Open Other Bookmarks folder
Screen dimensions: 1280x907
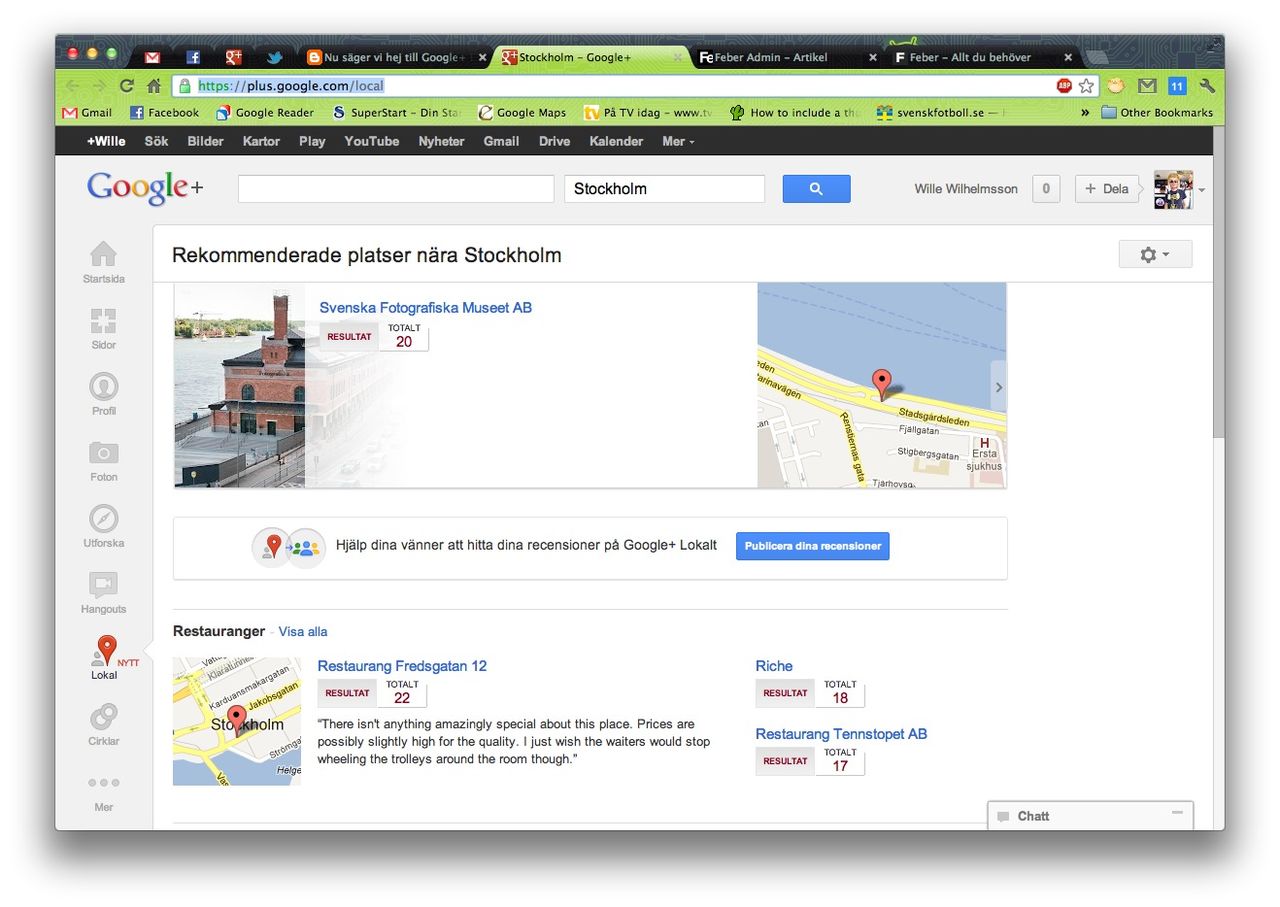[x=1157, y=113]
